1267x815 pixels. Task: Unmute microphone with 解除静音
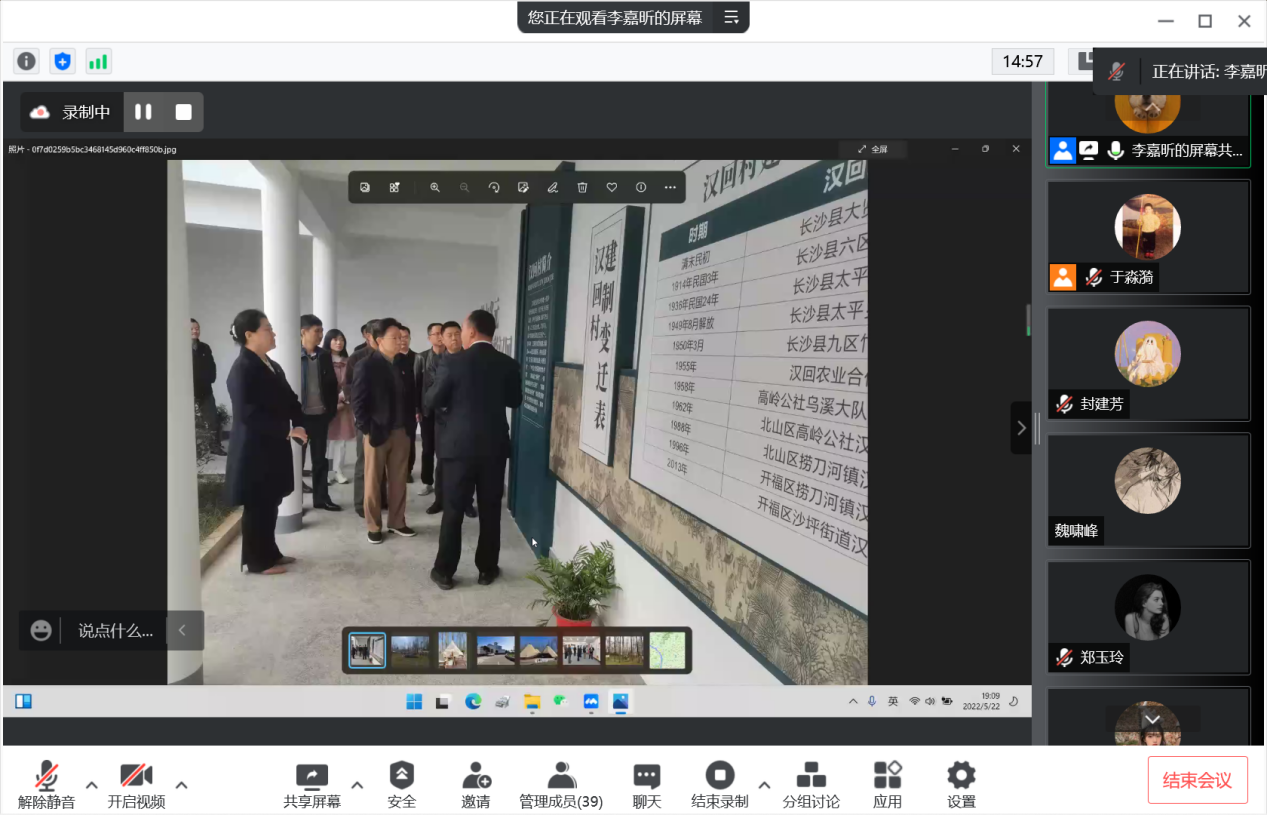coord(46,785)
